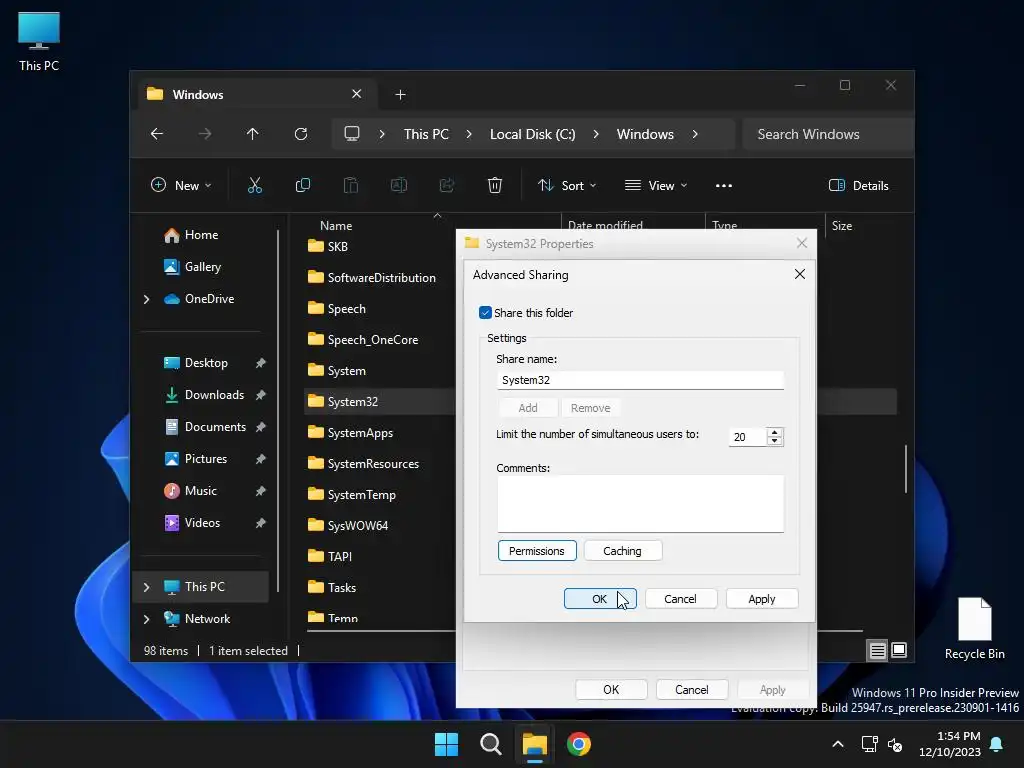Click the Share name input field
1024x768 pixels.
[x=640, y=380]
